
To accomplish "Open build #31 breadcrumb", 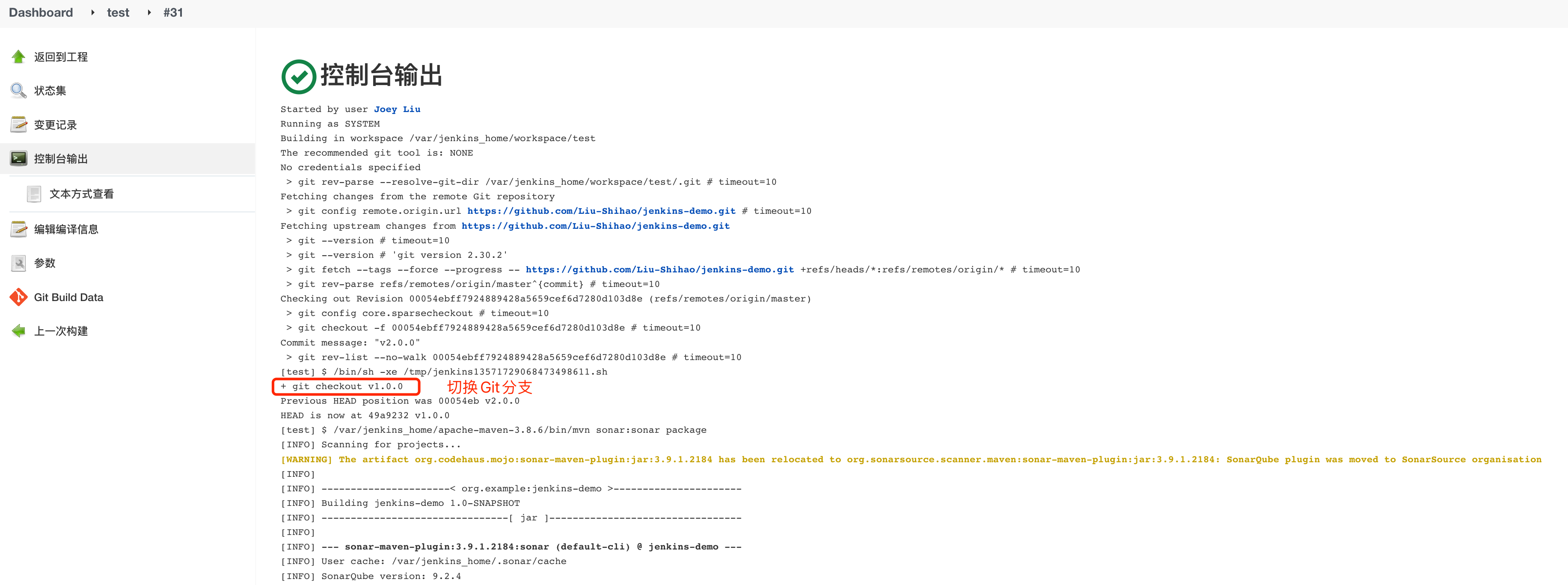I will point(173,13).
